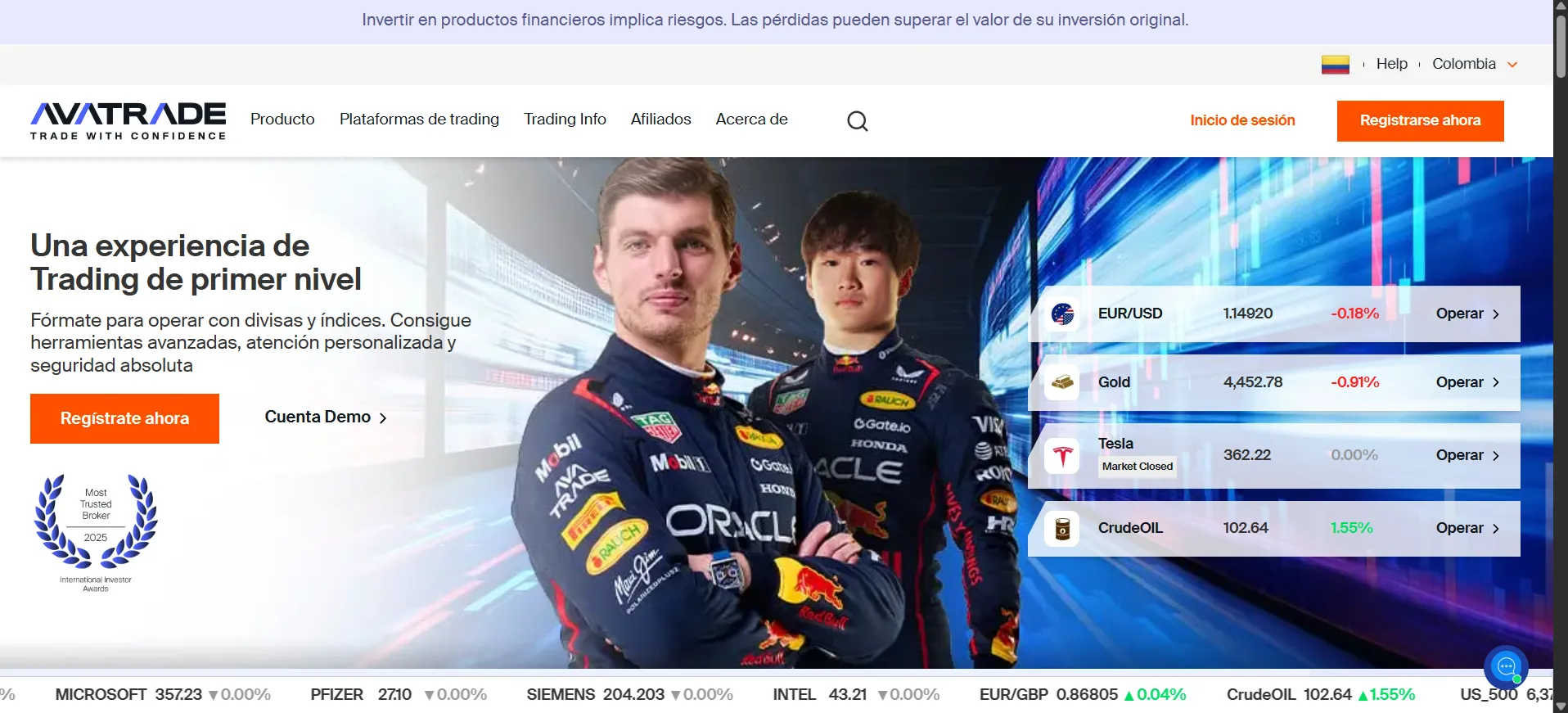
Task: Click the Operar arrow in the Tesla row
Action: click(1496, 456)
